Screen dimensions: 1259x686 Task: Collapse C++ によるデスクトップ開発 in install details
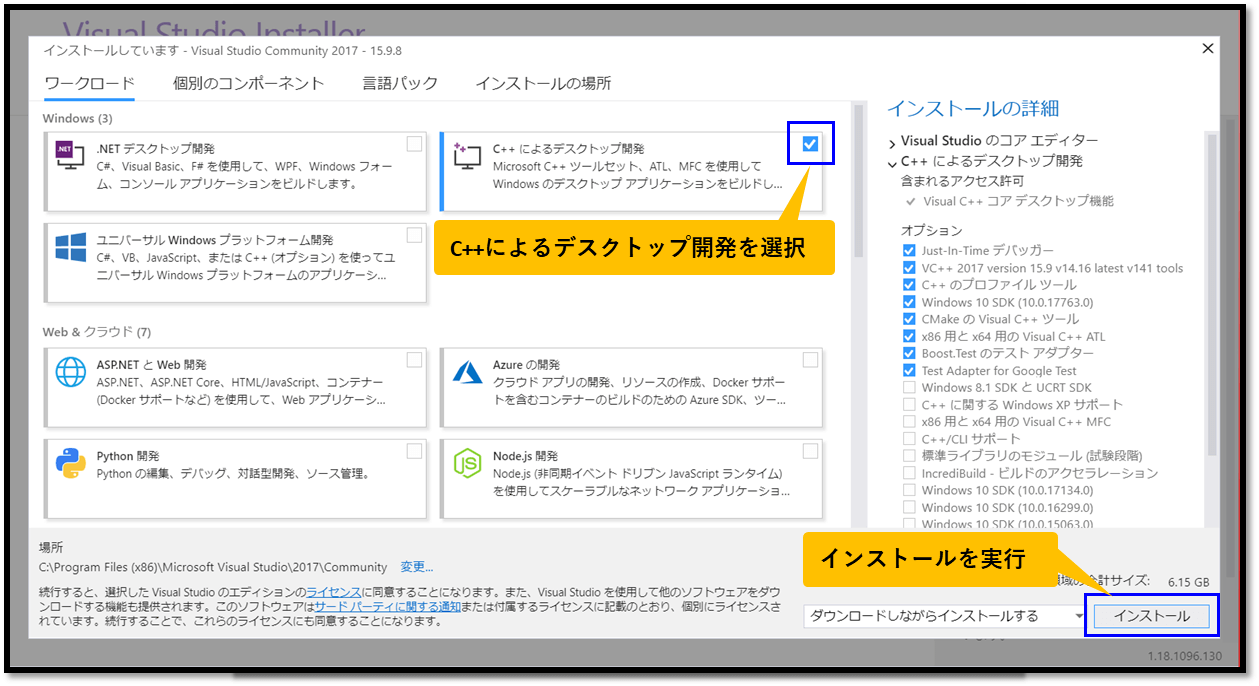(x=892, y=162)
